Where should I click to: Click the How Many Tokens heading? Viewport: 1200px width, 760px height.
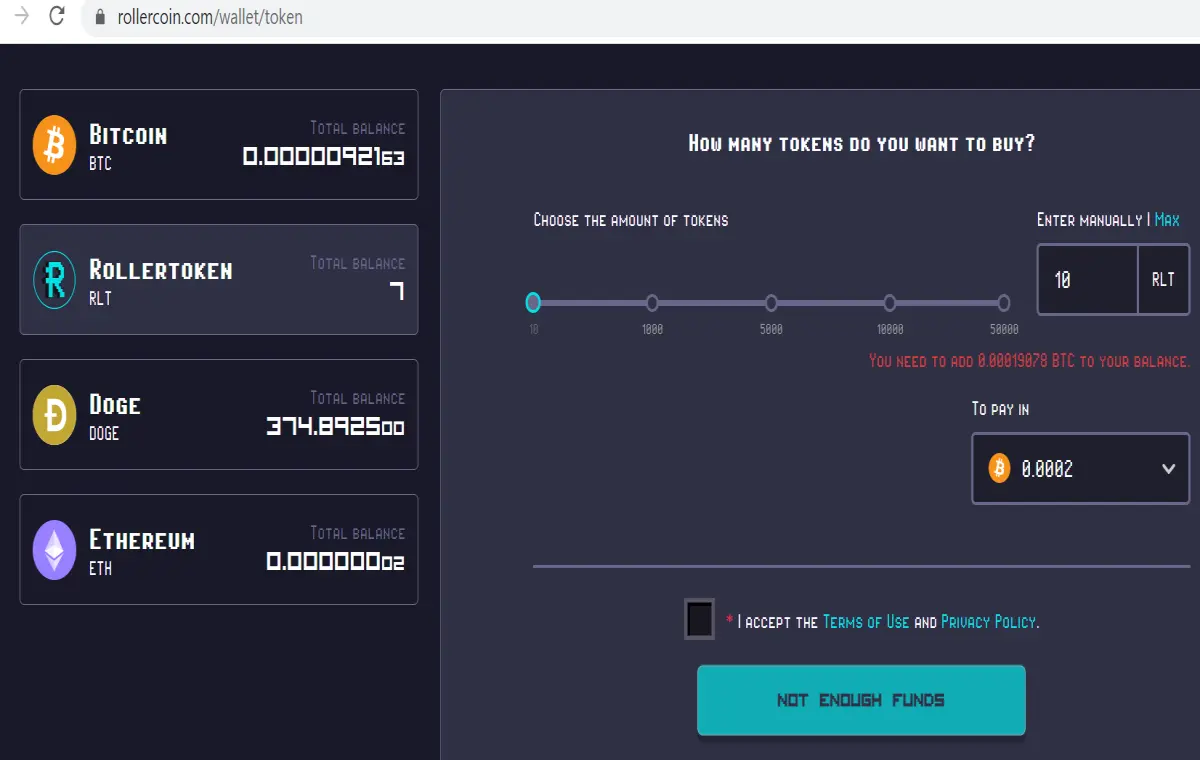[x=861, y=144]
